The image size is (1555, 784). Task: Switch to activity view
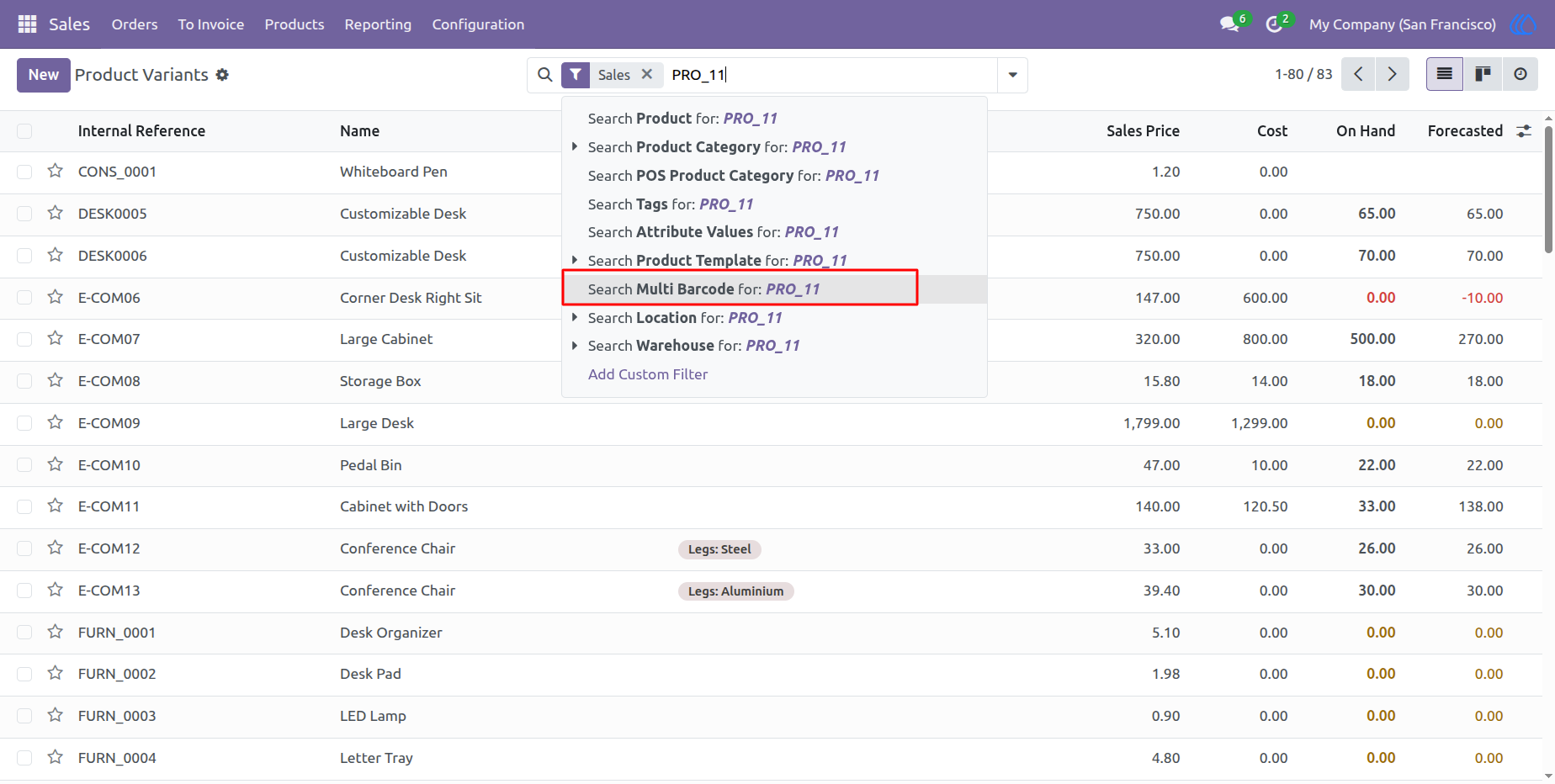click(1520, 74)
